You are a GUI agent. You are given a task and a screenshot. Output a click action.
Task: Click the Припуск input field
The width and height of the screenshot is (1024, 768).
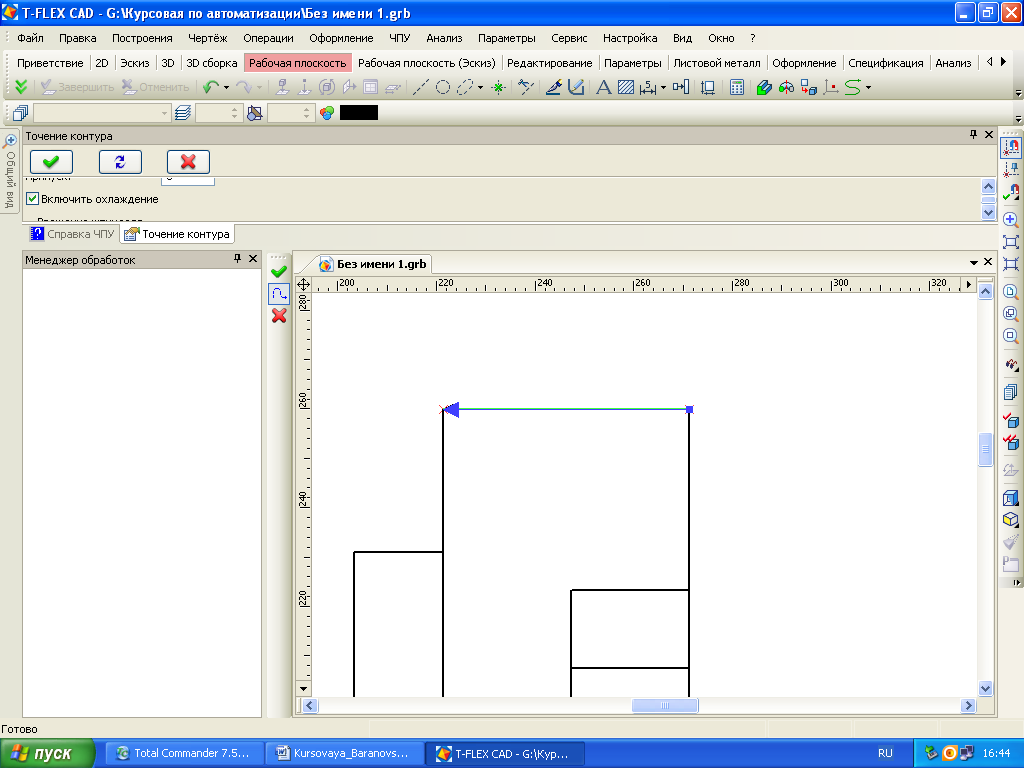point(187,180)
